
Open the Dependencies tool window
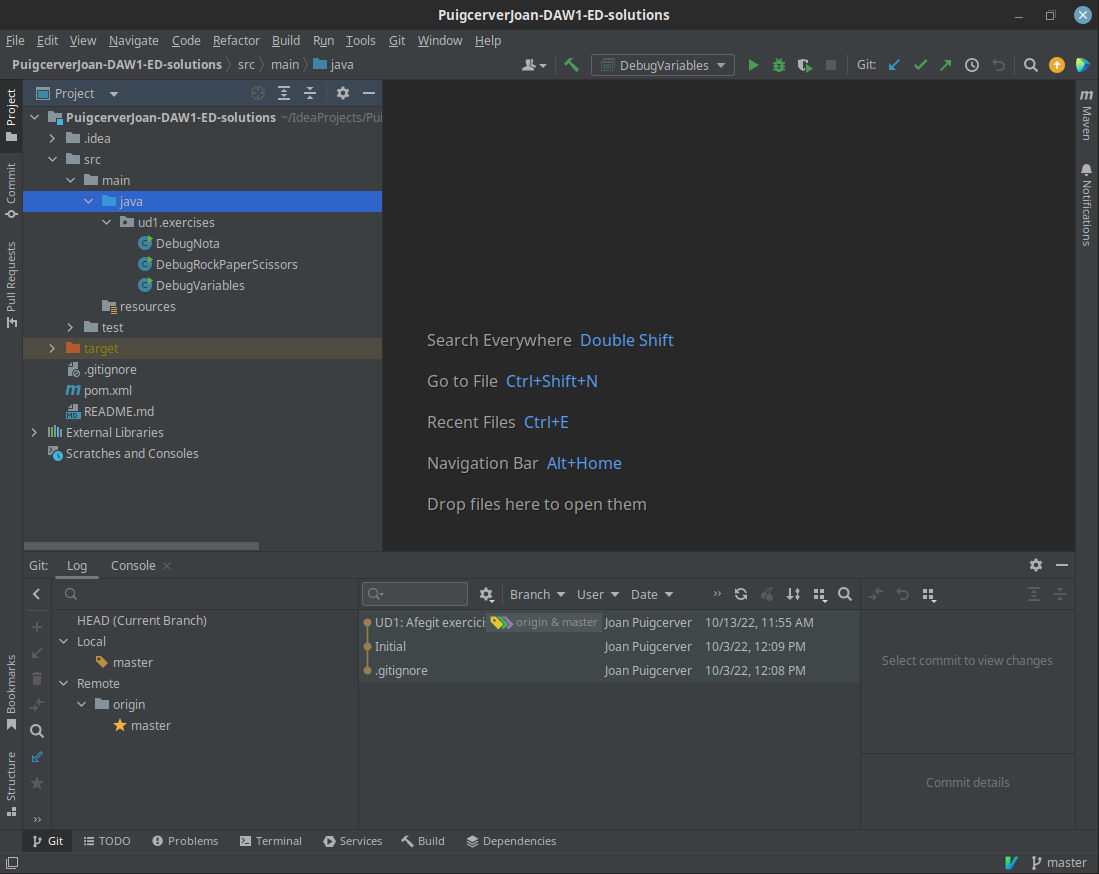click(x=511, y=841)
